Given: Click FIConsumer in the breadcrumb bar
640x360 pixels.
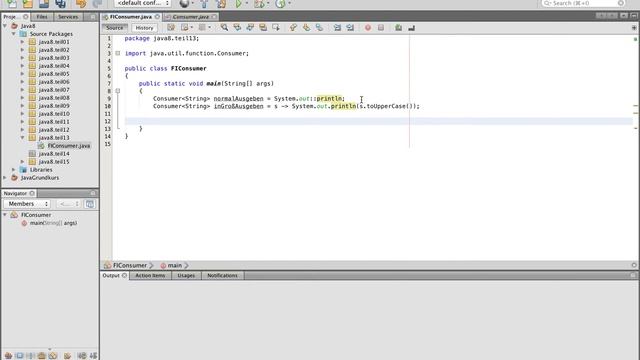Looking at the screenshot, I should 130,265.
